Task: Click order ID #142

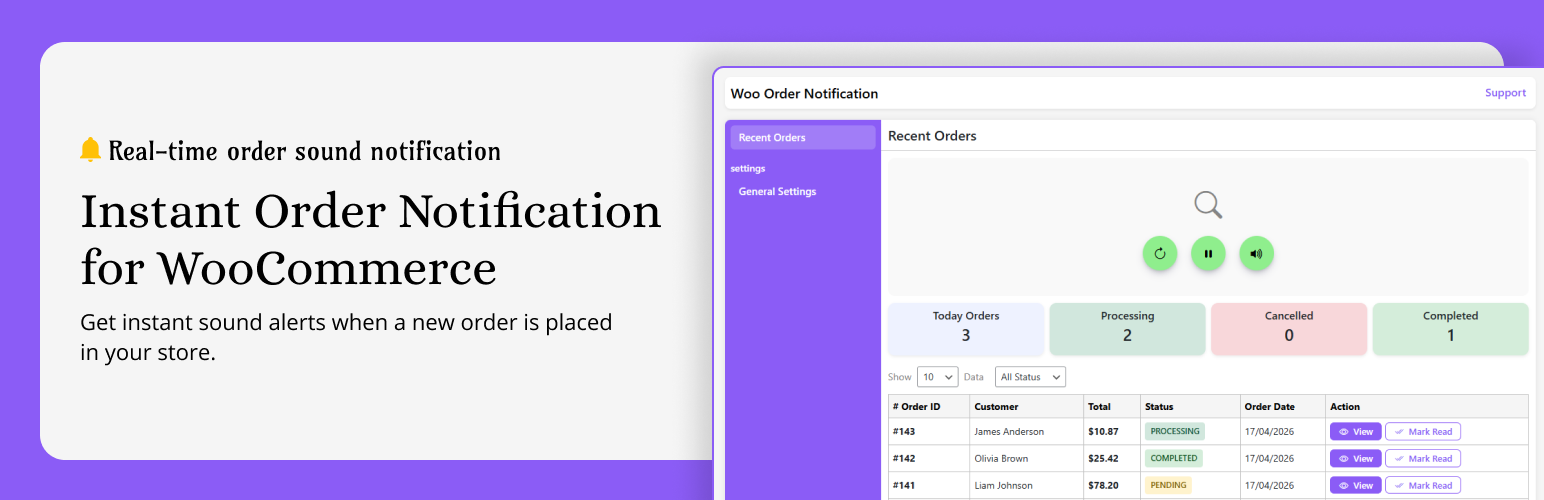Action: 904,459
